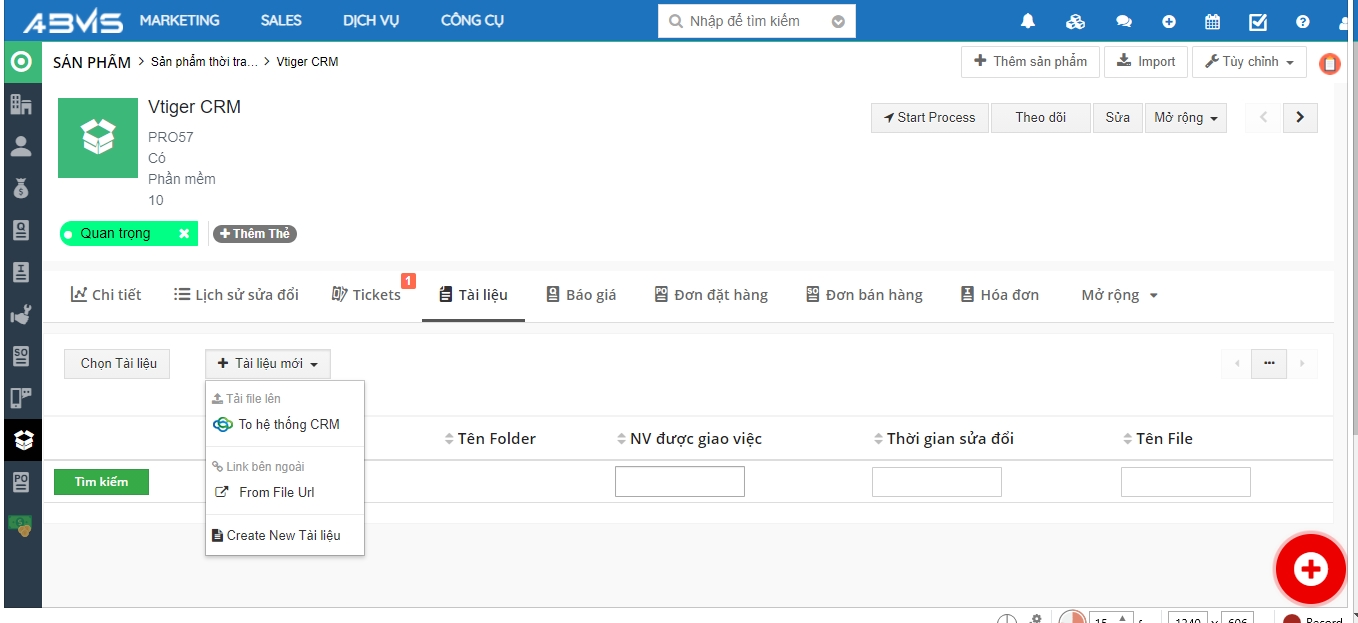Select To hệ thống CRM menu option
The height and width of the screenshot is (623, 1358).
click(288, 424)
